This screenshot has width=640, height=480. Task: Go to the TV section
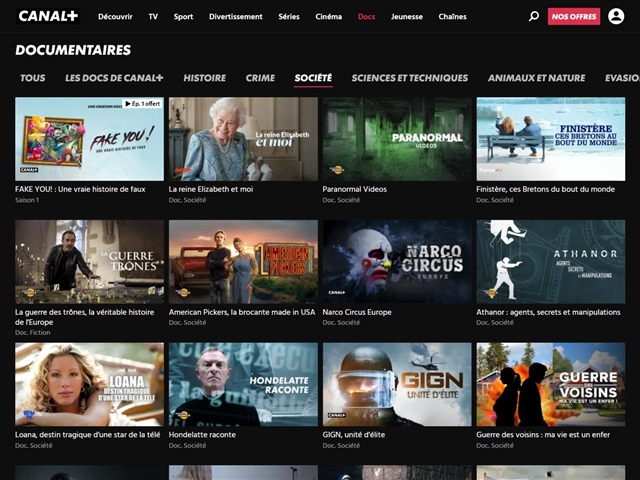coord(153,17)
